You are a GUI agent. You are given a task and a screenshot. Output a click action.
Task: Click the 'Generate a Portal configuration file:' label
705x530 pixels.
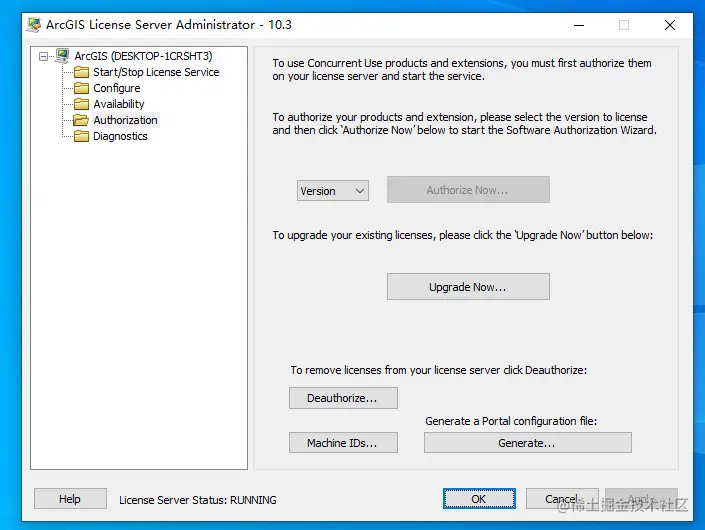click(x=511, y=421)
